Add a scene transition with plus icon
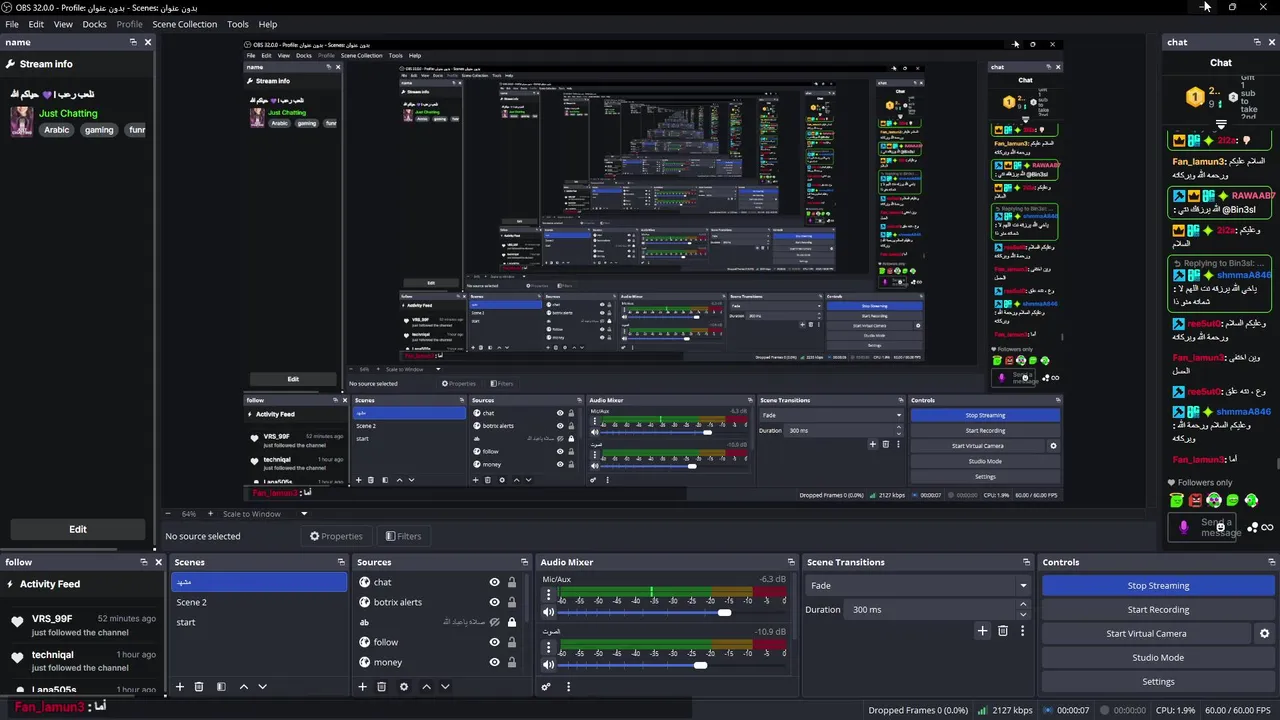1280x720 pixels. coord(982,631)
